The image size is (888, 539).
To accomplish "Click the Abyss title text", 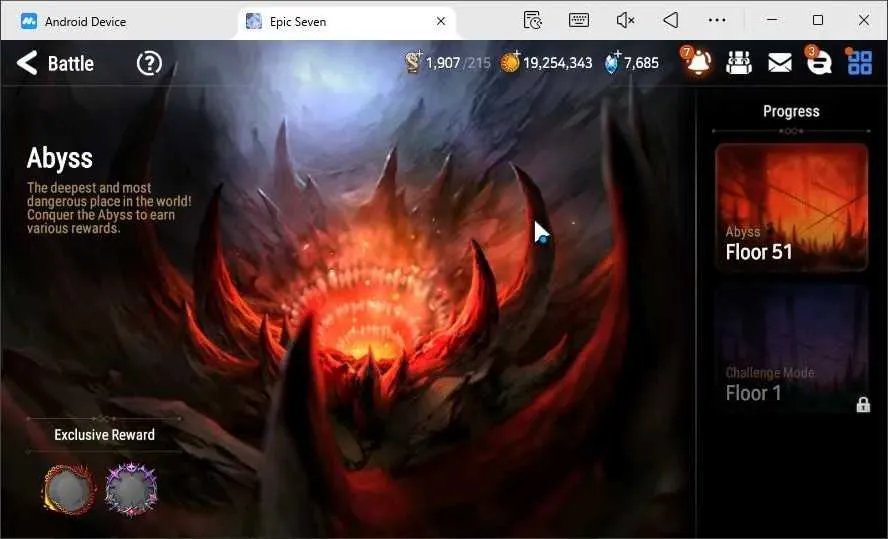I will [59, 158].
